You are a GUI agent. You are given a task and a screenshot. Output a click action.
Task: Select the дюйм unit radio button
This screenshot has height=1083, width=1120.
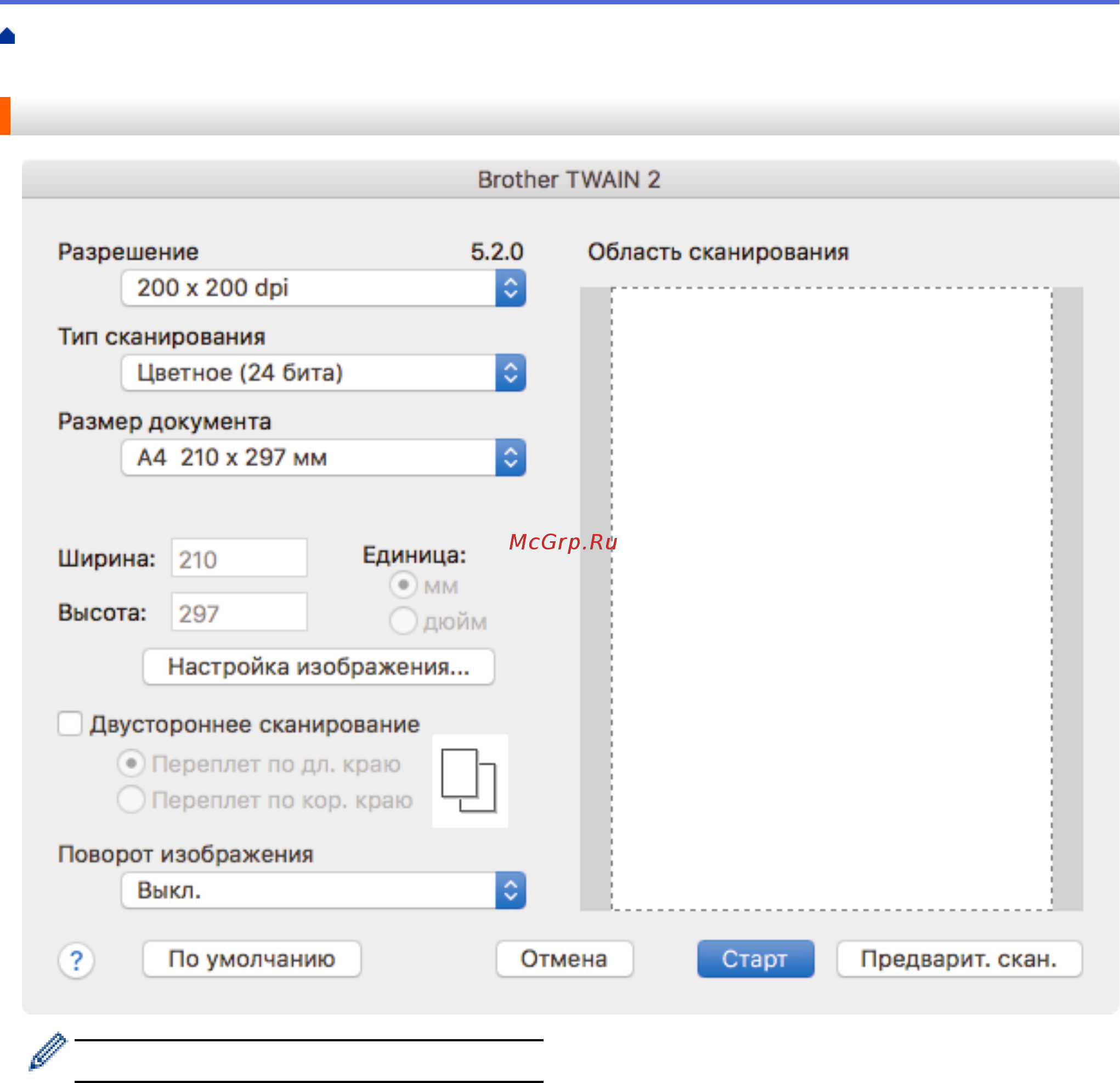pyautogui.click(x=404, y=621)
